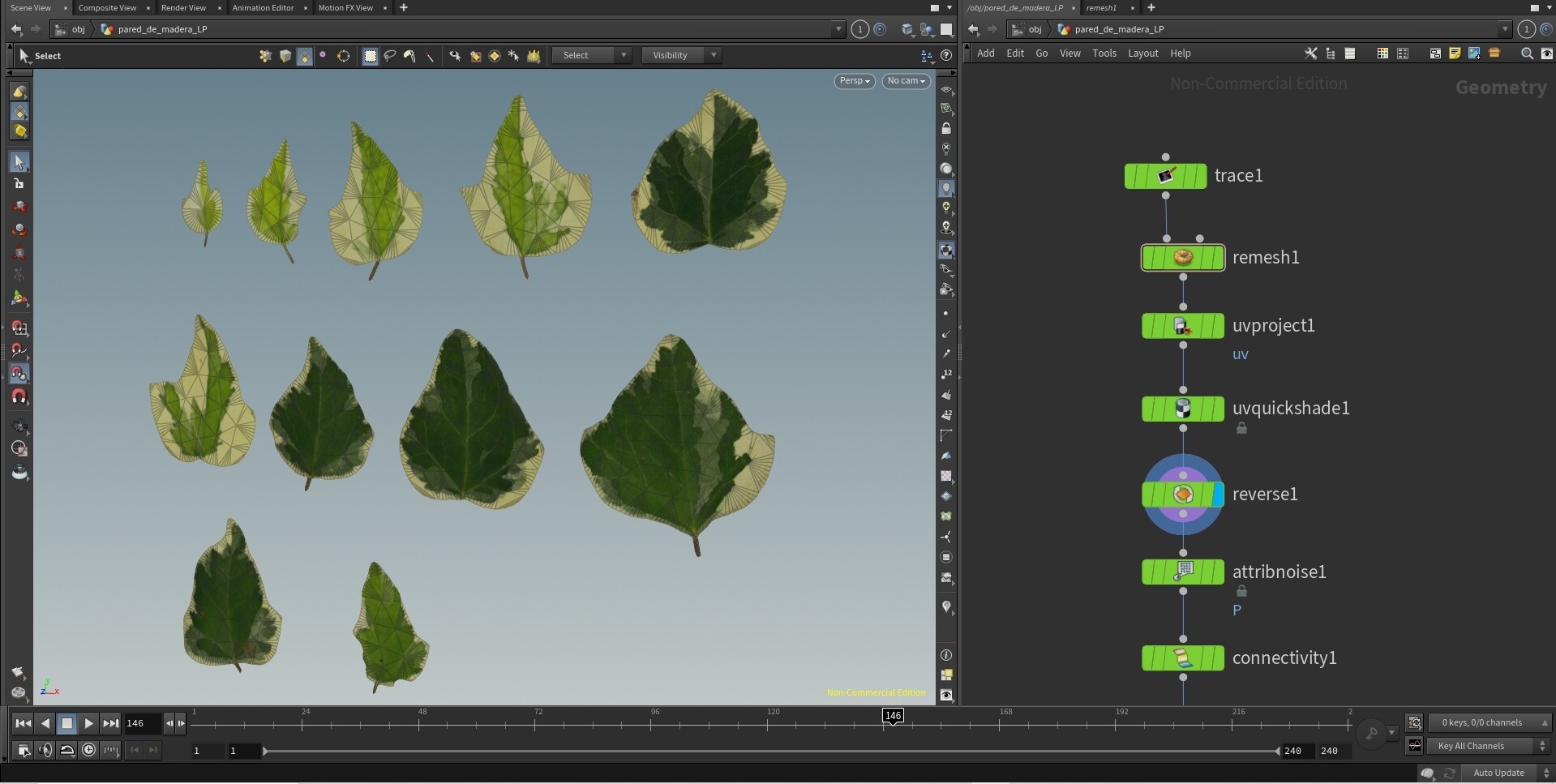Expand the No cam dropdown

(x=905, y=81)
